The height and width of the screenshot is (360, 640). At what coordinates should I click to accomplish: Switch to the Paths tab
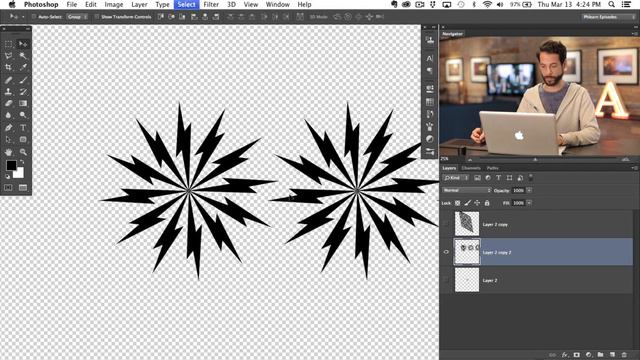[x=492, y=168]
